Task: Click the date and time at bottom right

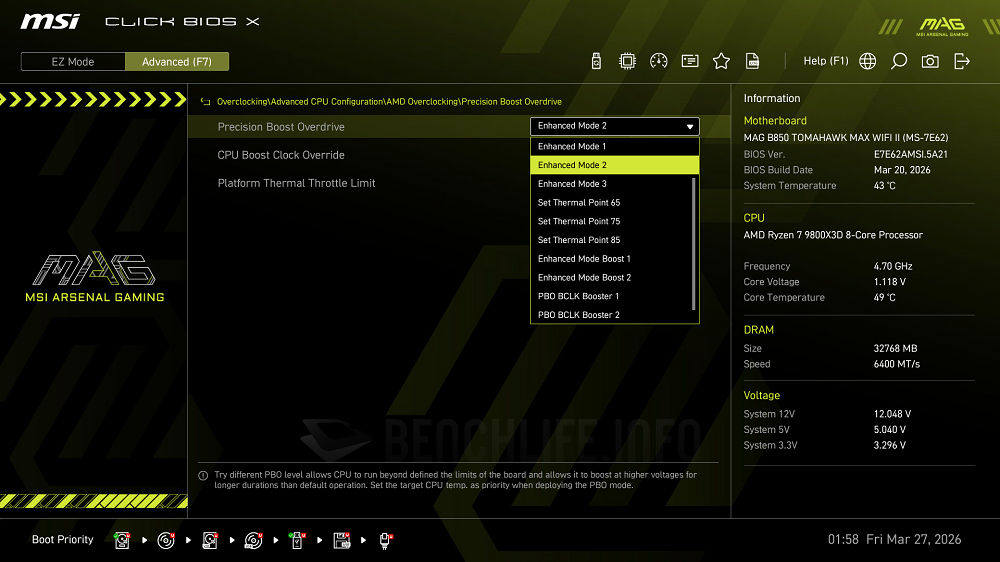Action: coord(894,540)
